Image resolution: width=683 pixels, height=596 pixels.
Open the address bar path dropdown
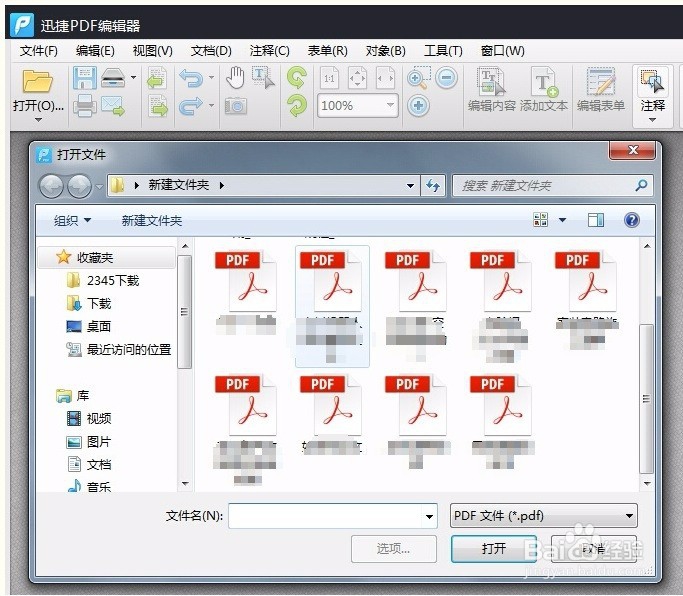410,186
